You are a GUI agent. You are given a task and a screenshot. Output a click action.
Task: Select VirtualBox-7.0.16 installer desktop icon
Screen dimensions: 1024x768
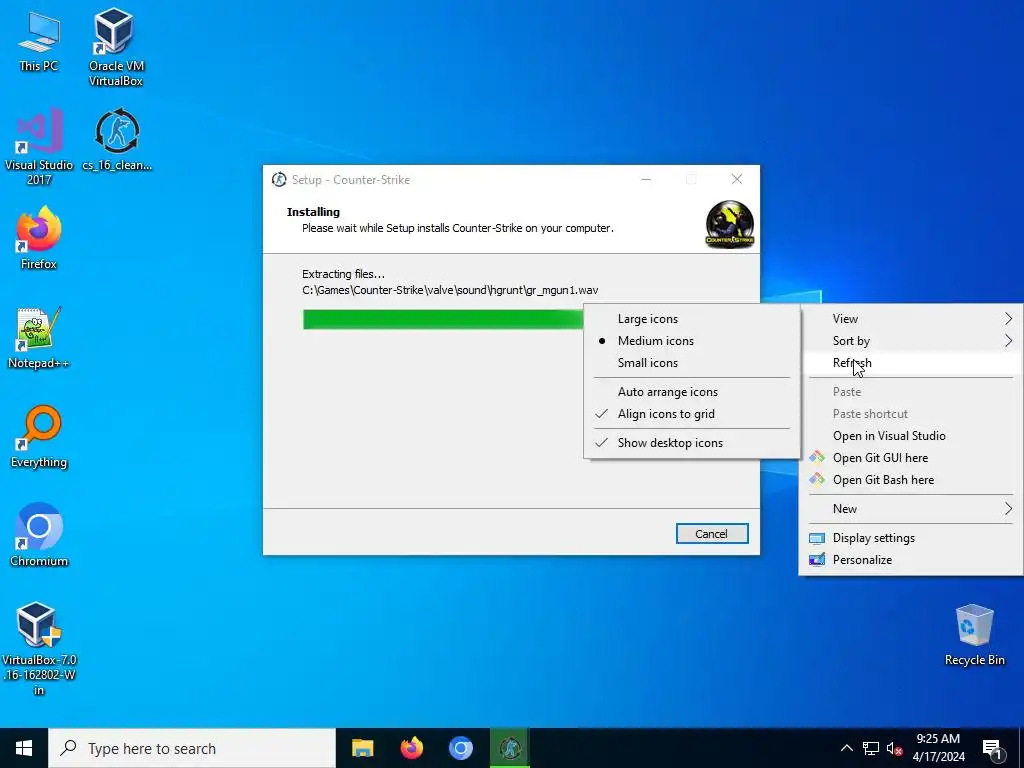tap(39, 648)
